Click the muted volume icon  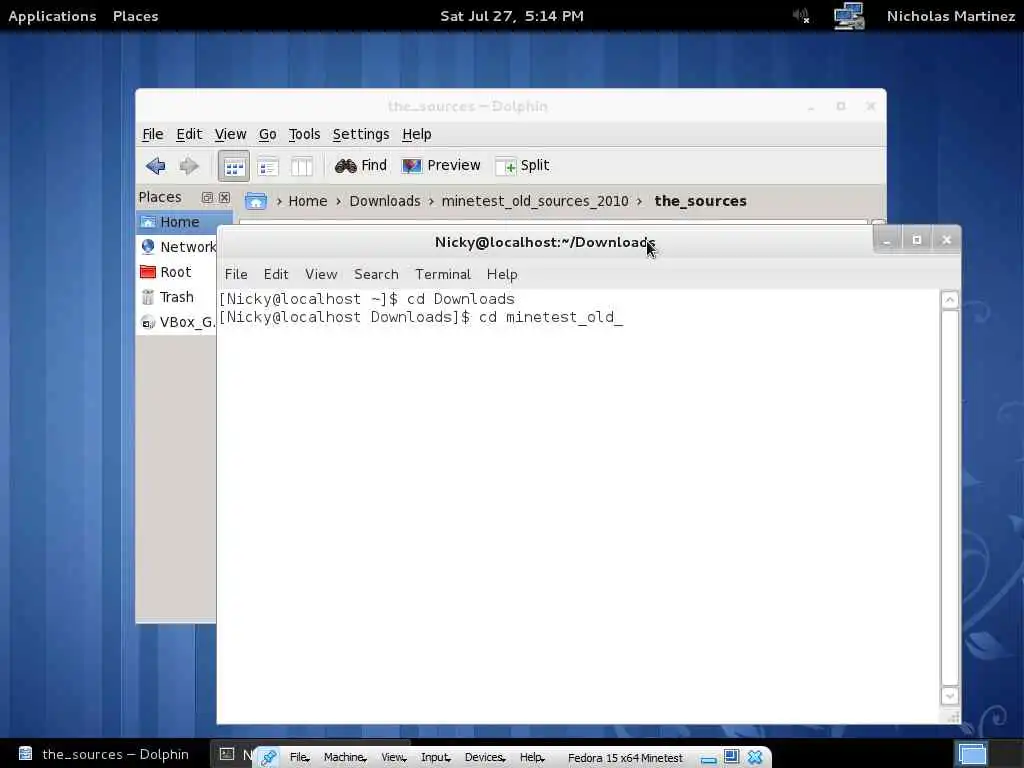[x=801, y=16]
